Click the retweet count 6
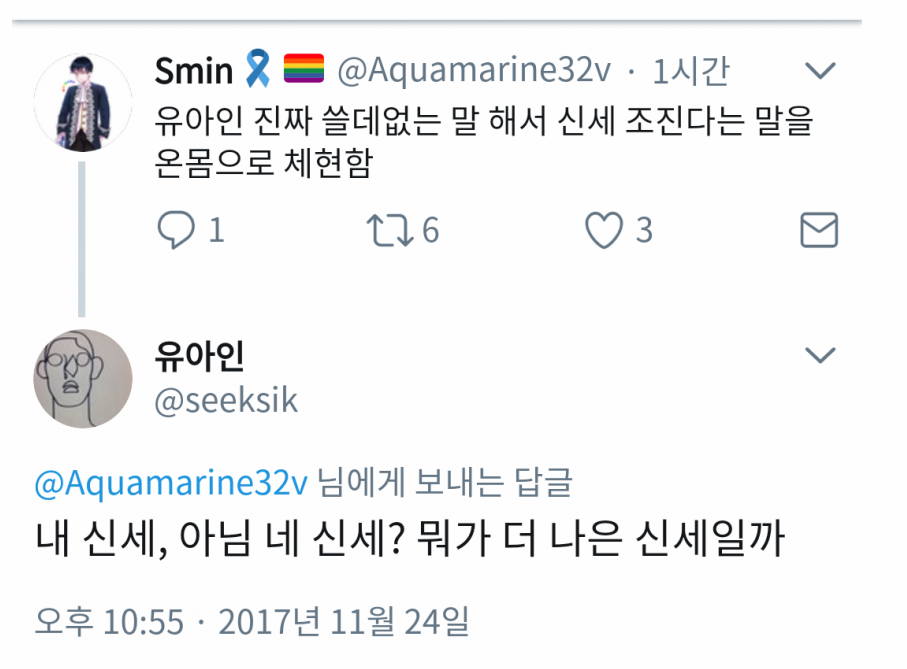 430,231
